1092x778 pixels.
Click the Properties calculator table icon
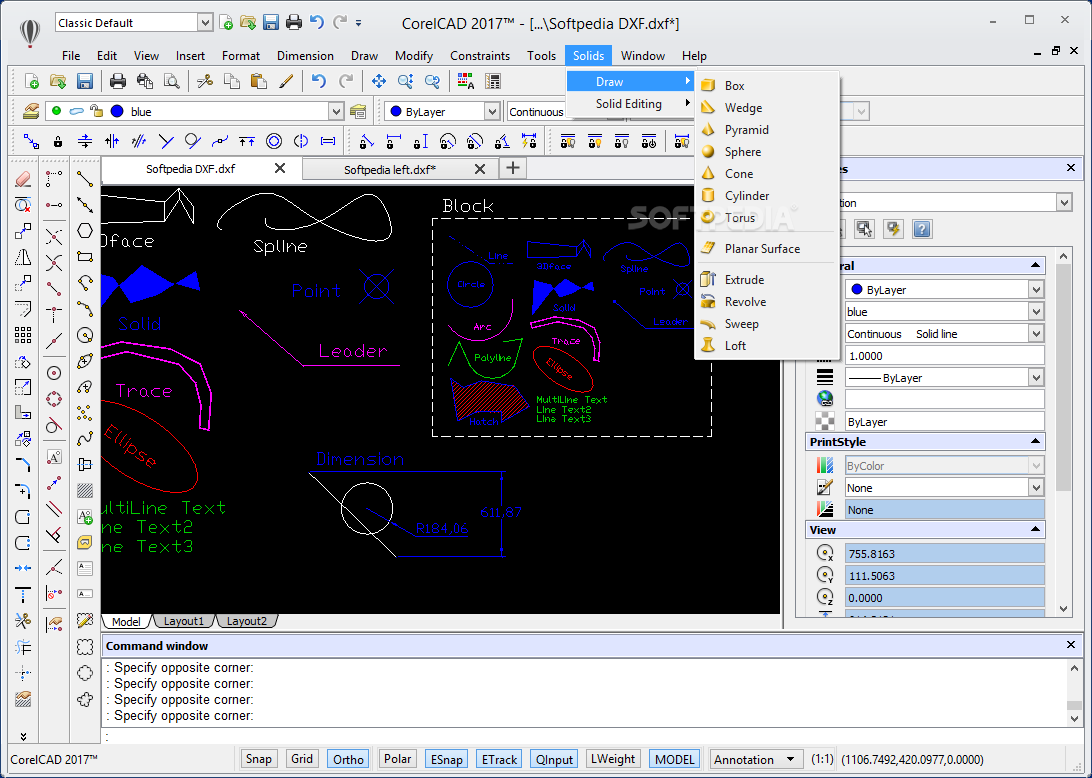[493, 81]
